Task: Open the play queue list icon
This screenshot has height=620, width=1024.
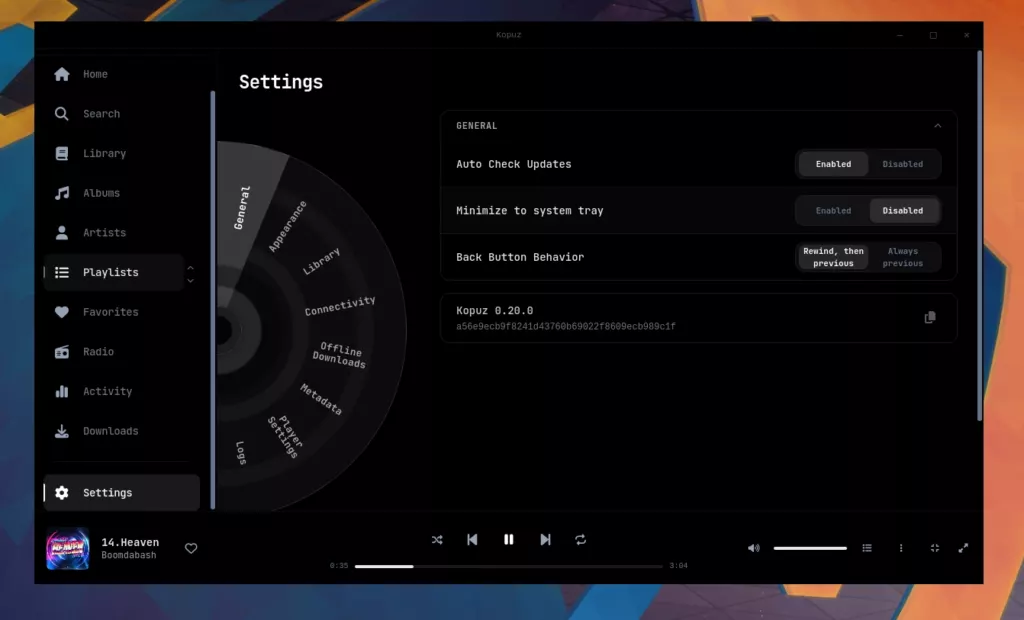Action: tap(867, 548)
